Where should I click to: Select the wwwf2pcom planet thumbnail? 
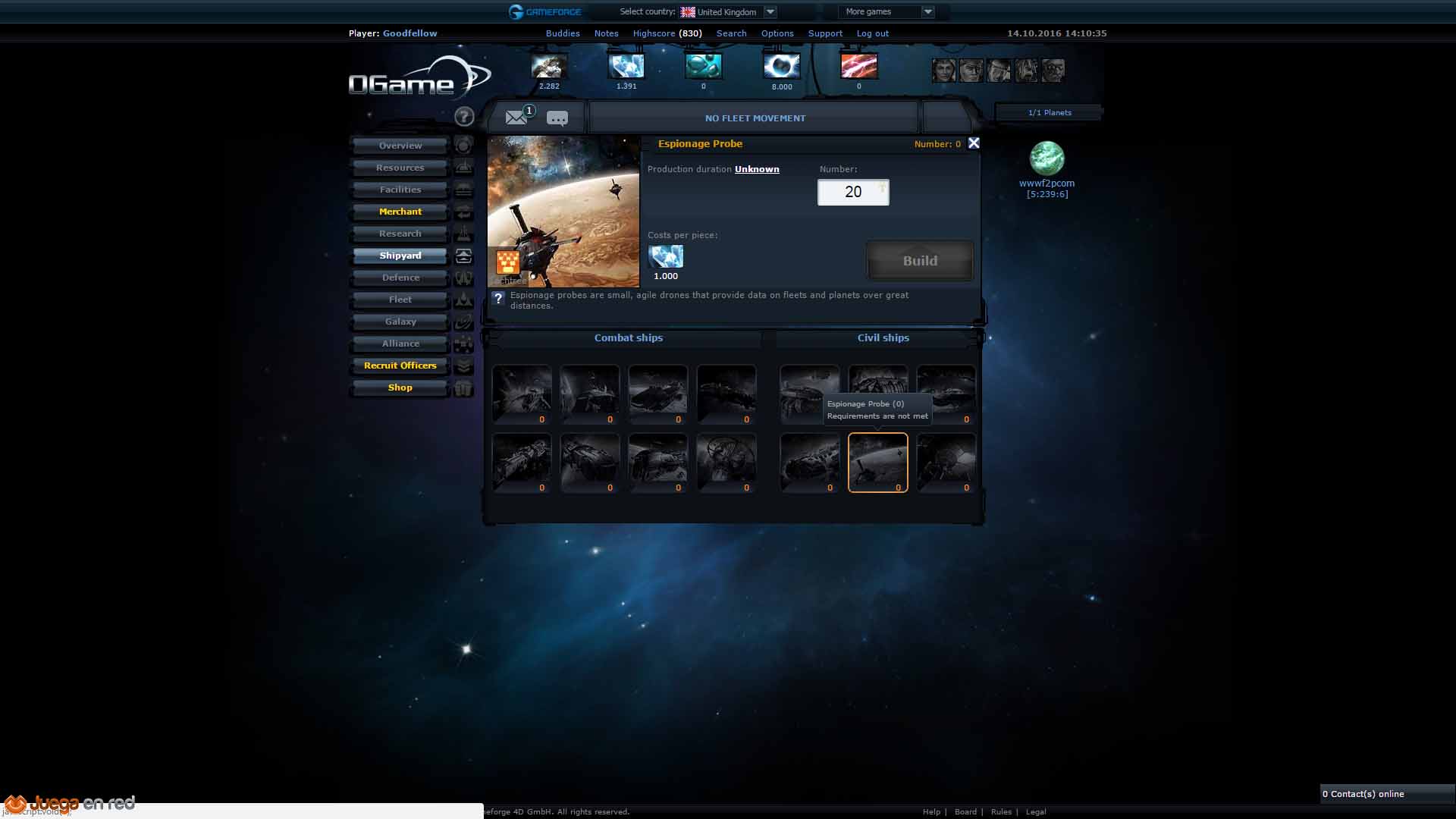point(1046,158)
